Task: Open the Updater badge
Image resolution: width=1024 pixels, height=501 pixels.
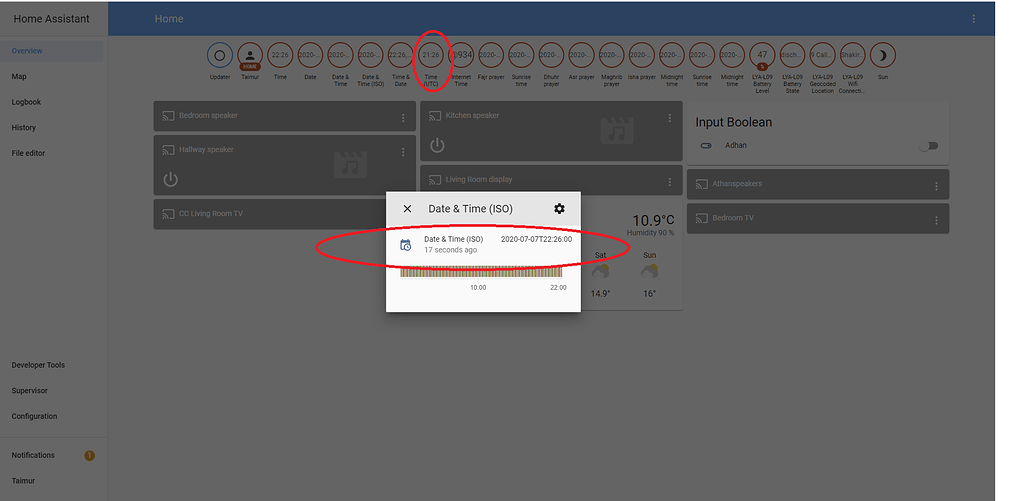Action: [x=220, y=56]
